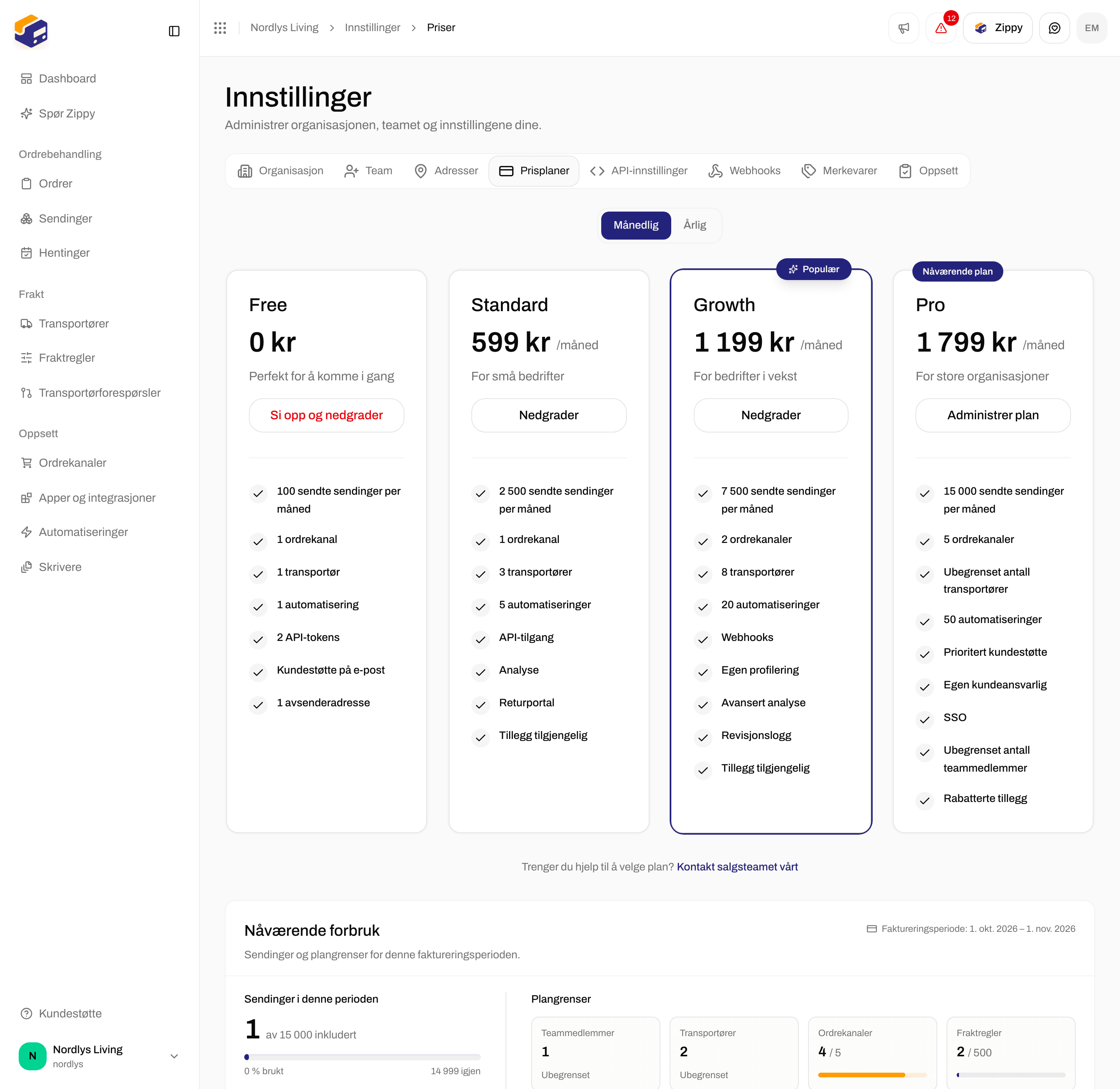This screenshot has width=1120, height=1089.
Task: Switch billing to Årlig
Action: [695, 225]
